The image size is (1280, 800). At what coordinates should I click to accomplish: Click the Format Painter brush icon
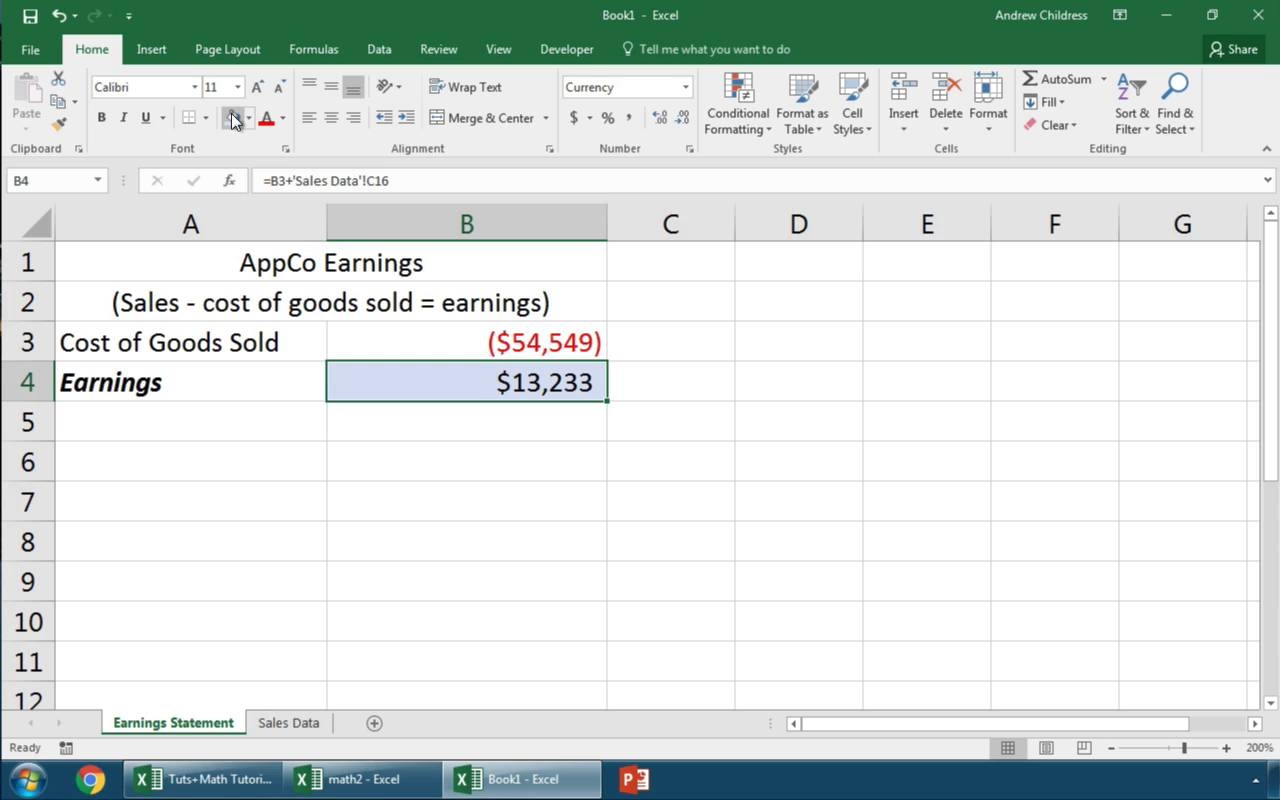pos(58,124)
